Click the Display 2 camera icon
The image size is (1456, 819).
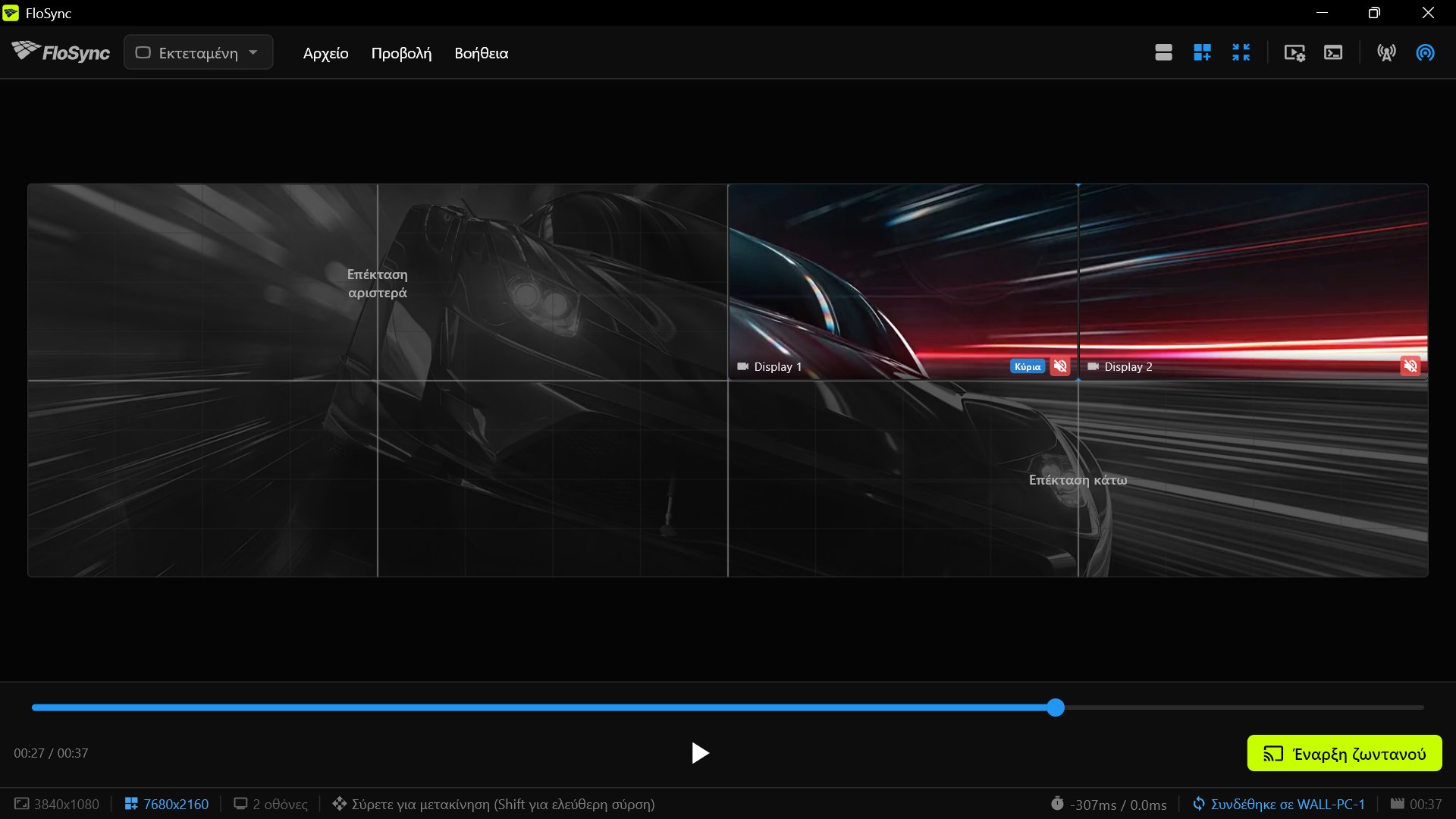[1093, 366]
